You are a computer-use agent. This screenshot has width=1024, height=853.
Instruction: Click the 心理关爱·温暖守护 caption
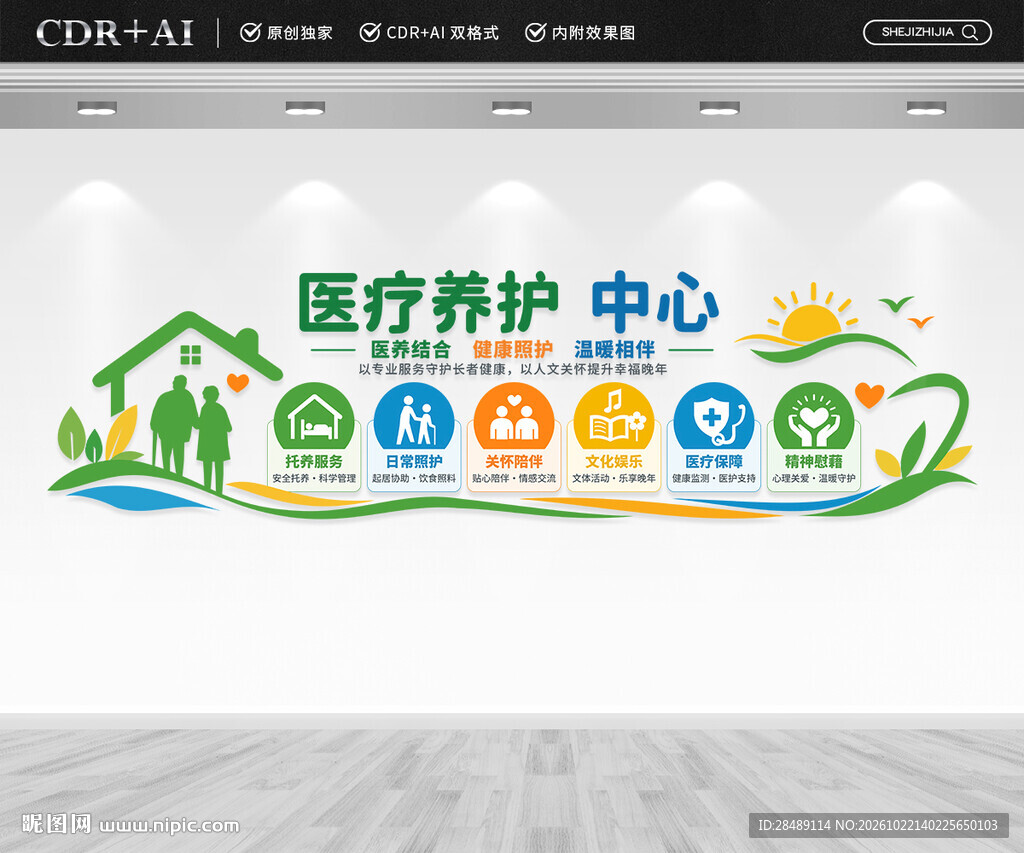[814, 479]
